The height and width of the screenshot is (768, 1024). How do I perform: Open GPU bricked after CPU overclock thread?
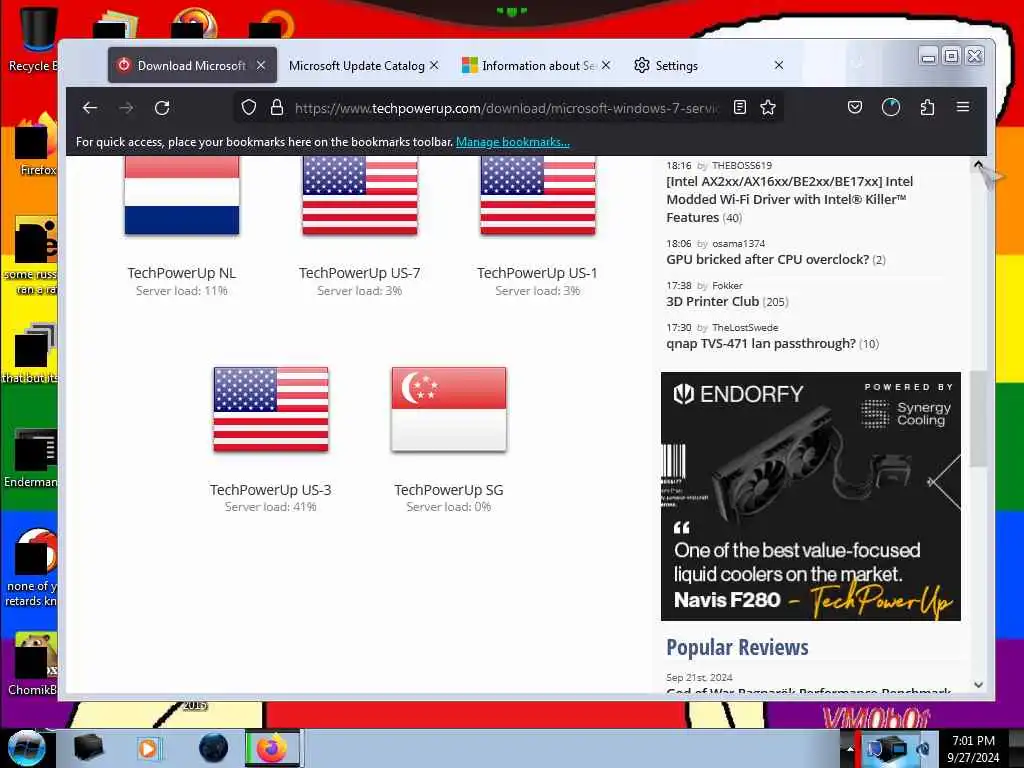click(767, 259)
